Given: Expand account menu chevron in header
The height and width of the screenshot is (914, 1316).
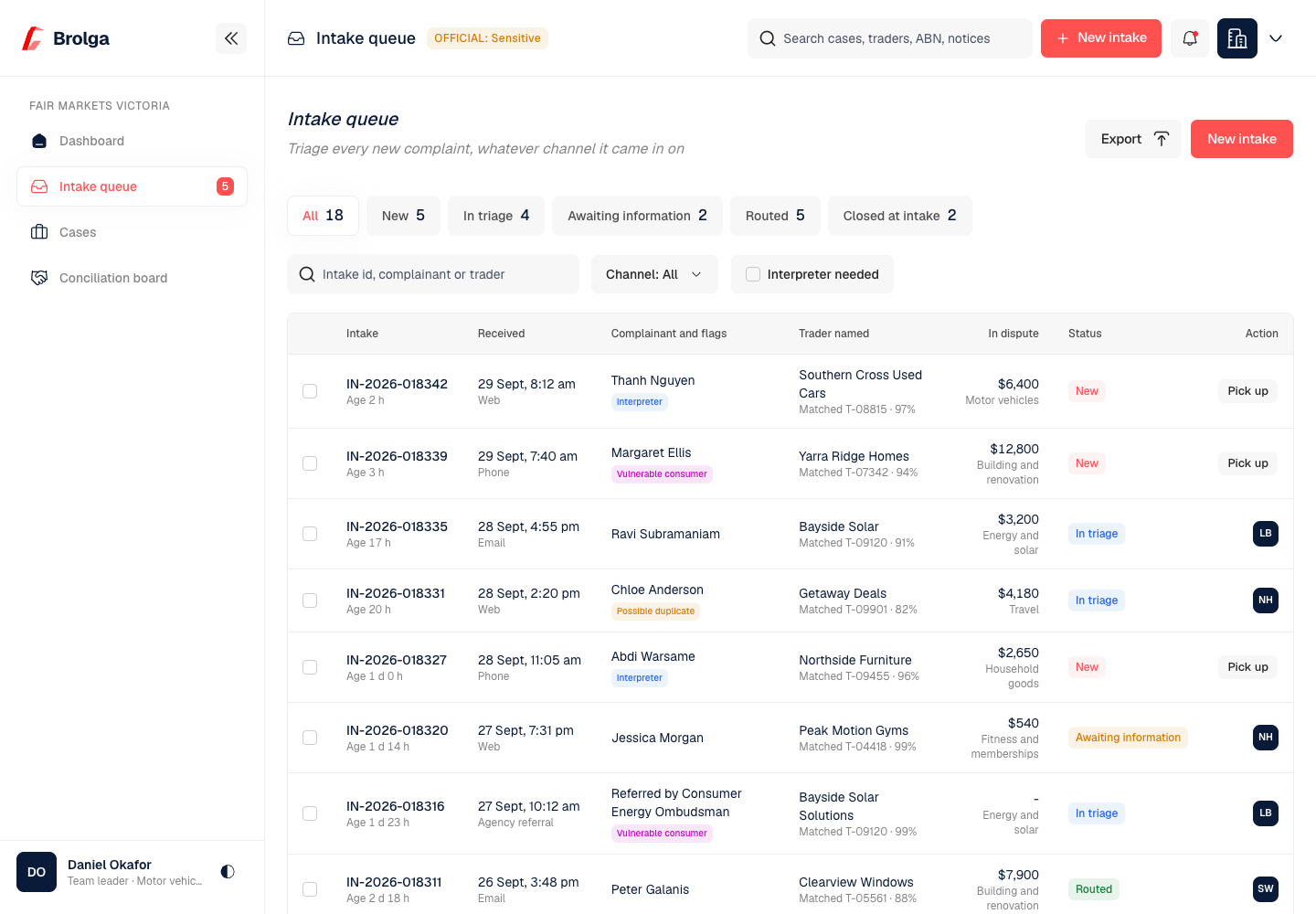Looking at the screenshot, I should click(x=1276, y=38).
